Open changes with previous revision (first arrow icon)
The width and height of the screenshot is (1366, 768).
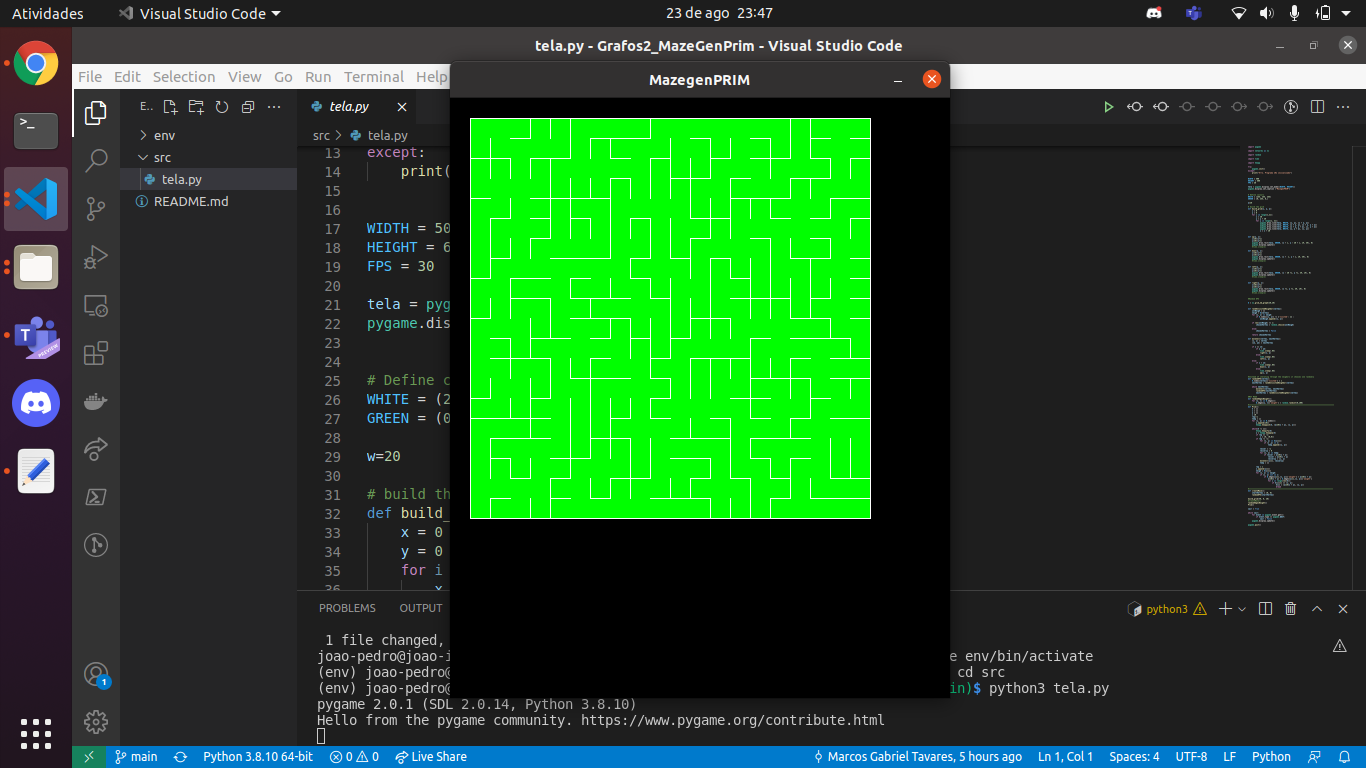[1135, 107]
